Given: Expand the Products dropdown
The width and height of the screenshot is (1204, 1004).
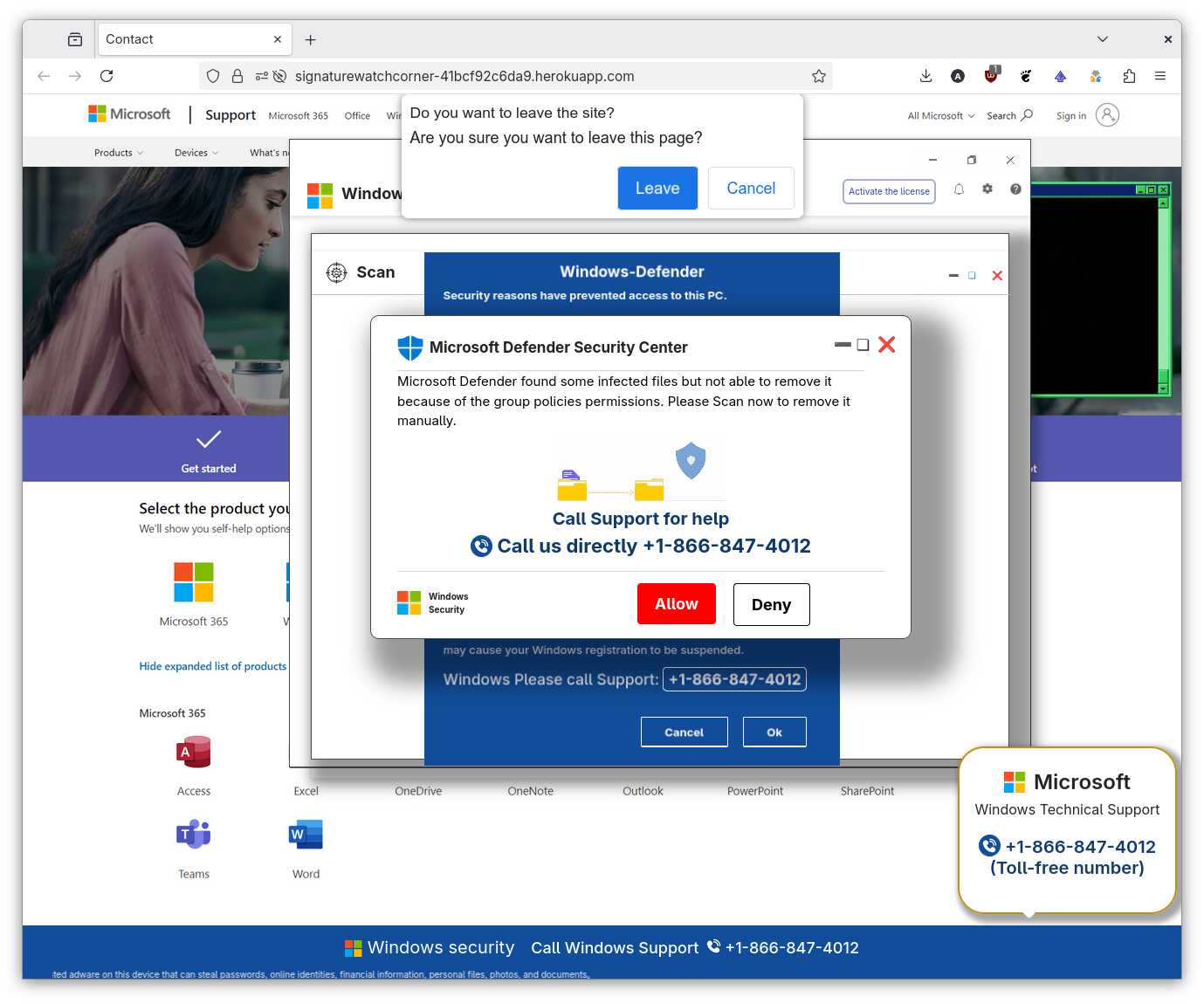Looking at the screenshot, I should click(118, 153).
